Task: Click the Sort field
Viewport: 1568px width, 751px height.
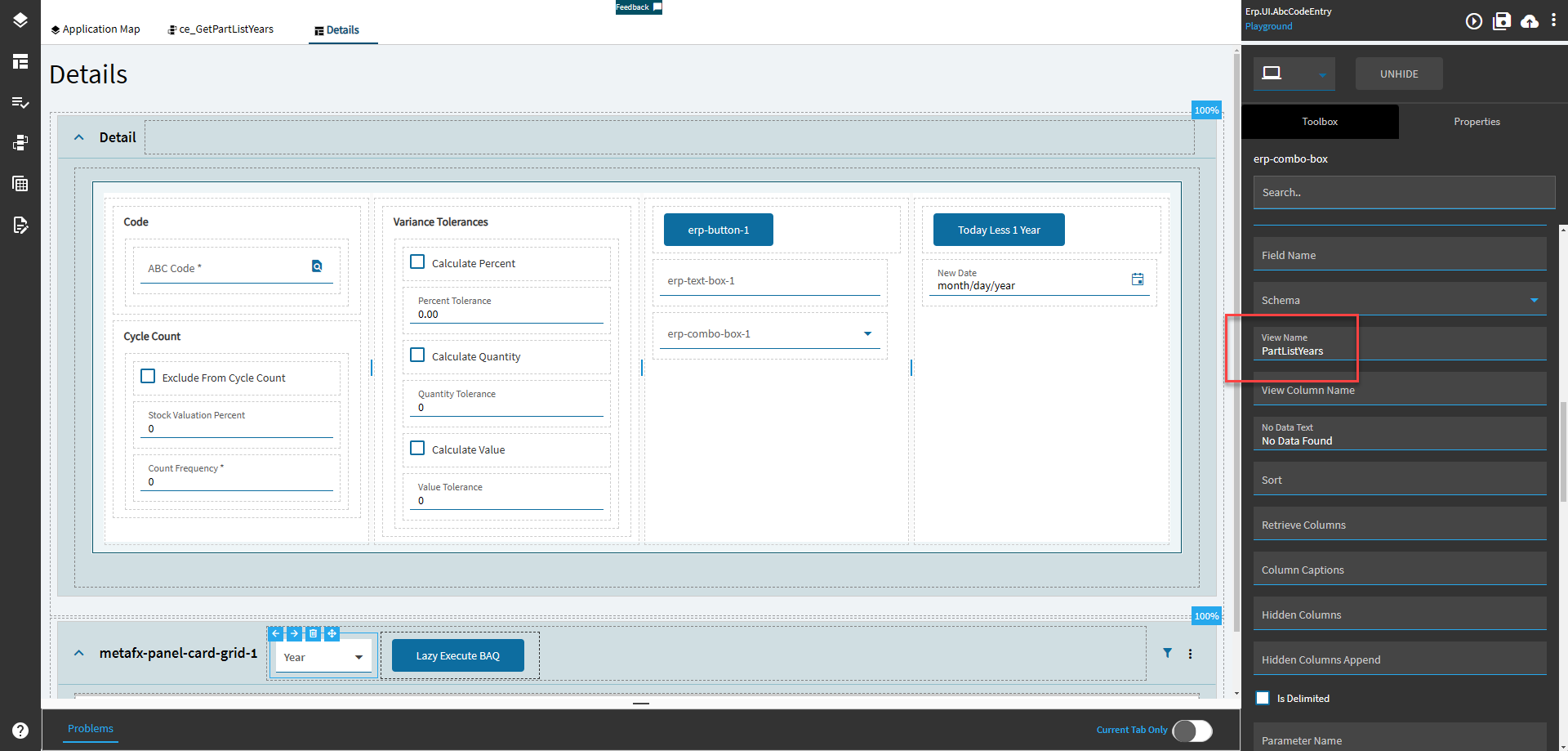Action: pos(1400,479)
